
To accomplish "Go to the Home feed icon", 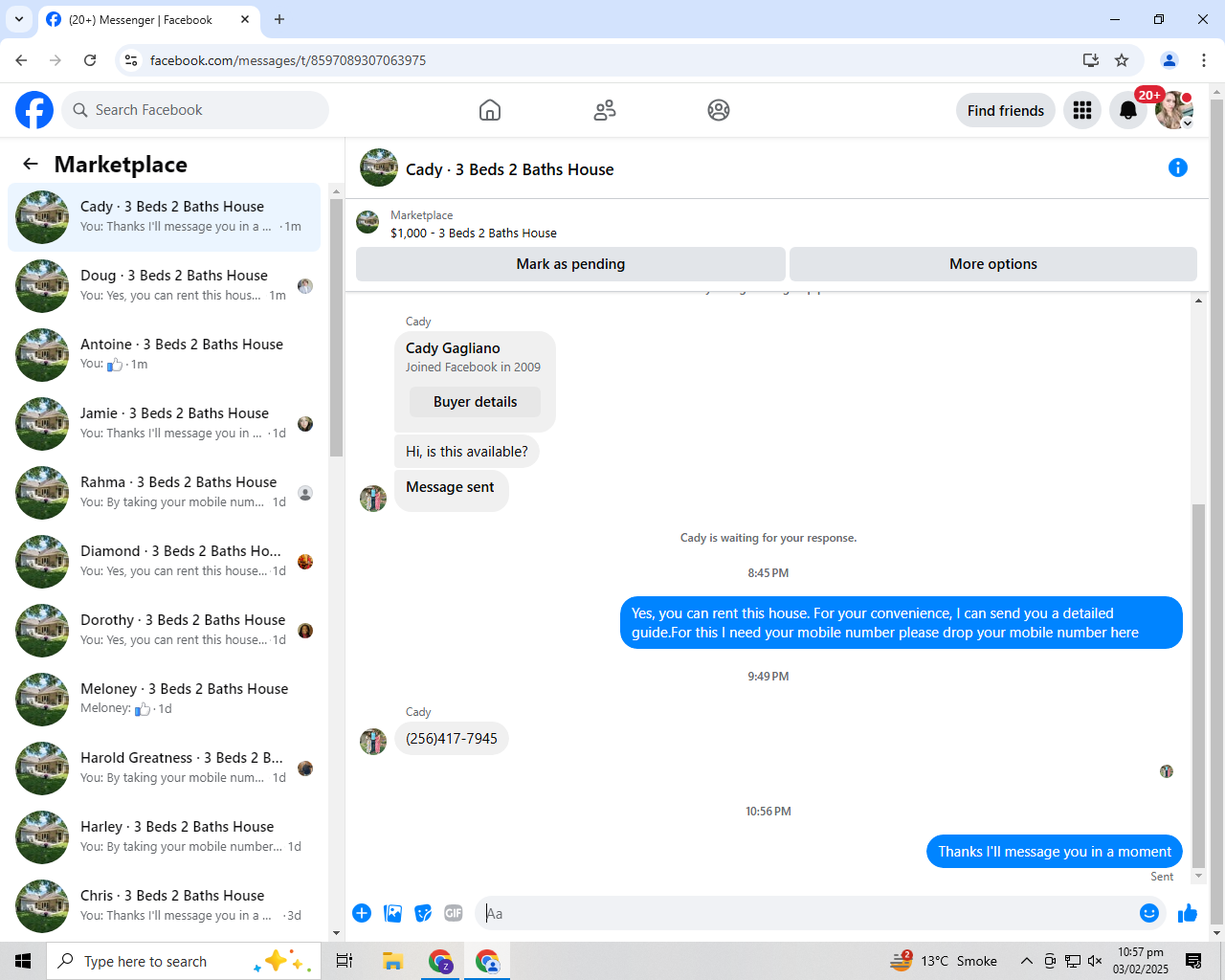I will tap(490, 110).
